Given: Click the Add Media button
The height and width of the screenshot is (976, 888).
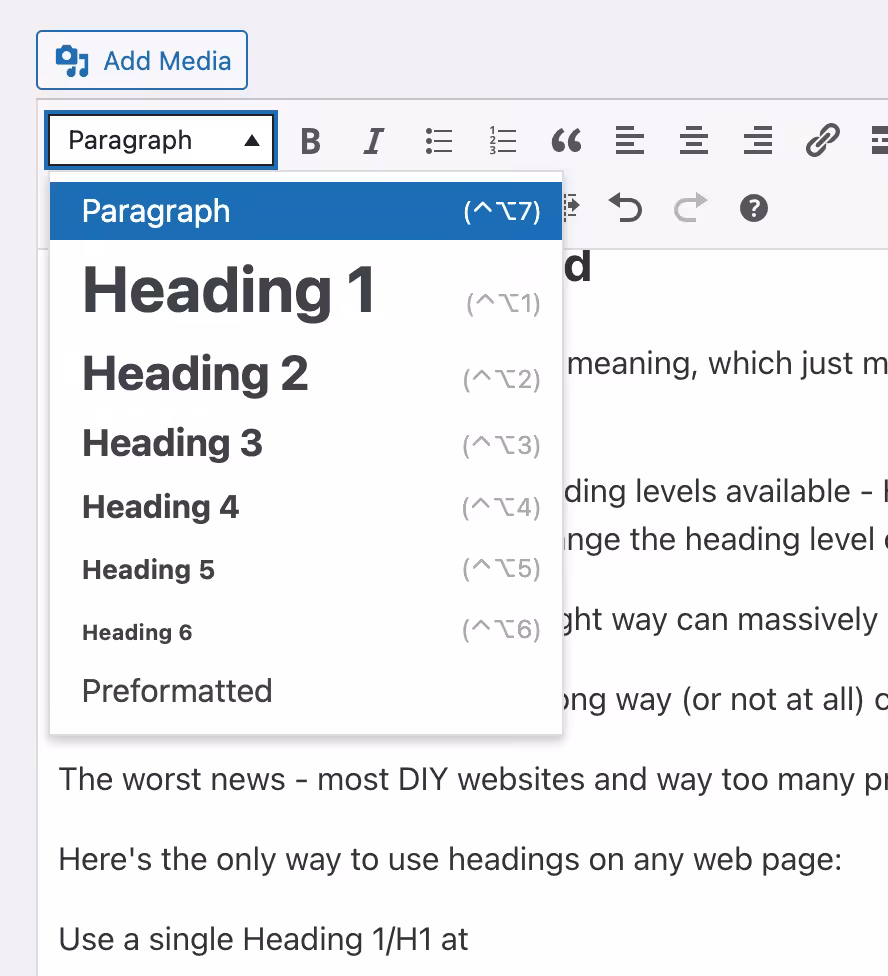Looking at the screenshot, I should pyautogui.click(x=142, y=60).
